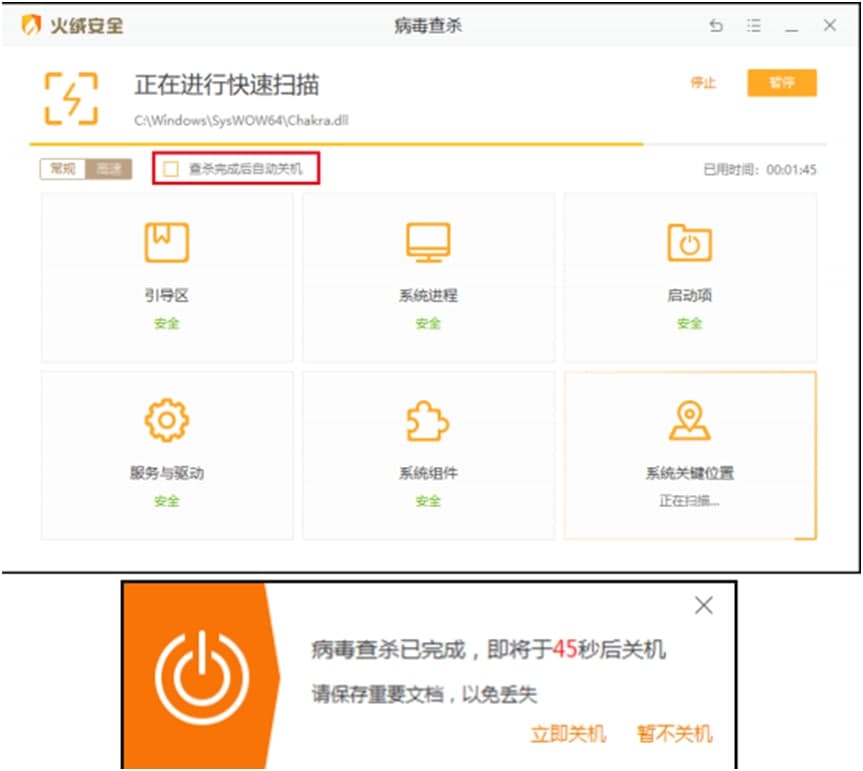Viewport: 863px width, 771px height.
Task: Click 暂不关机 to cancel shutdown
Action: tap(675, 734)
